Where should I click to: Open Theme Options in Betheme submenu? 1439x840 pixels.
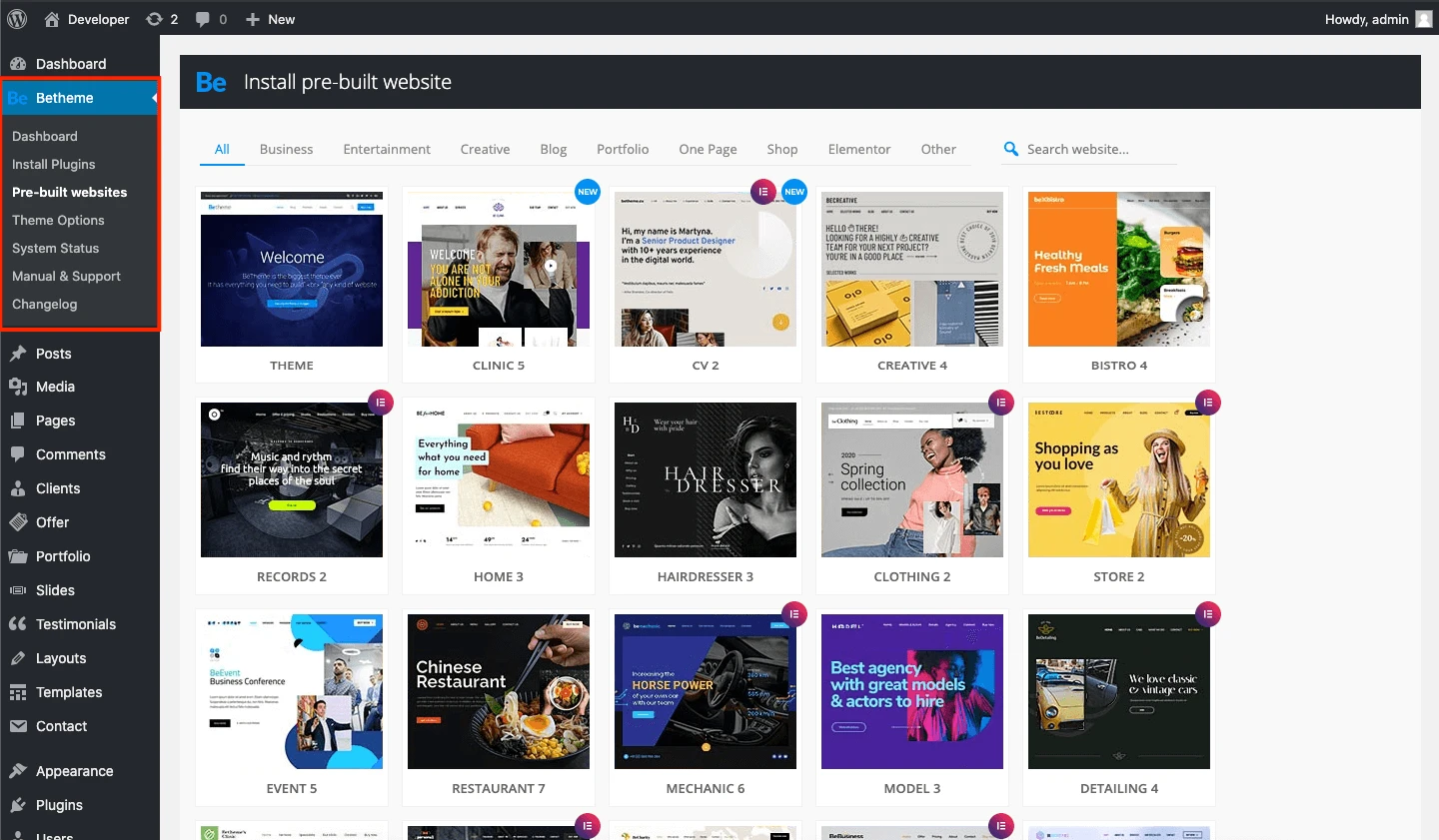pos(58,220)
